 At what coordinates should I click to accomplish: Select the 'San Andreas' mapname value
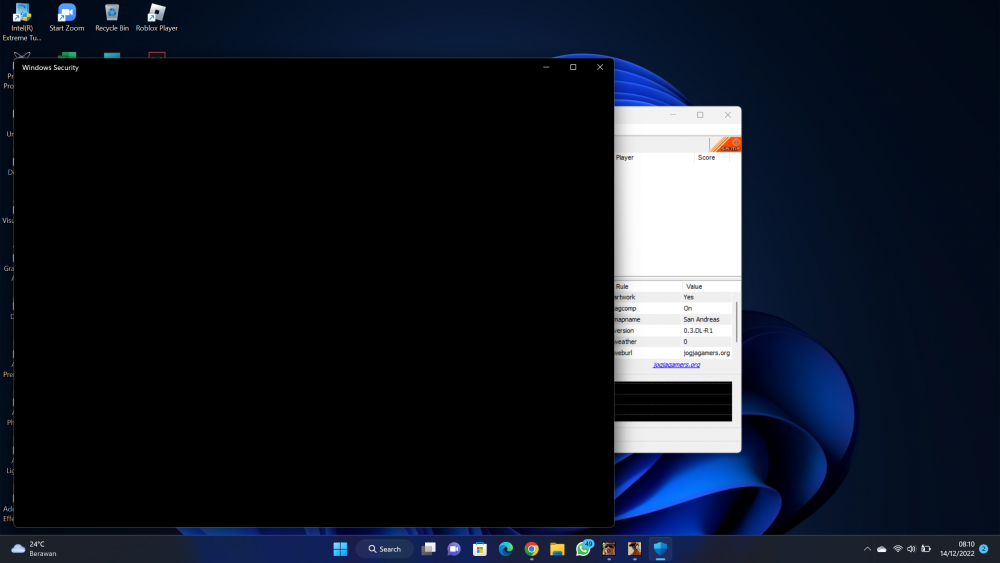(702, 319)
